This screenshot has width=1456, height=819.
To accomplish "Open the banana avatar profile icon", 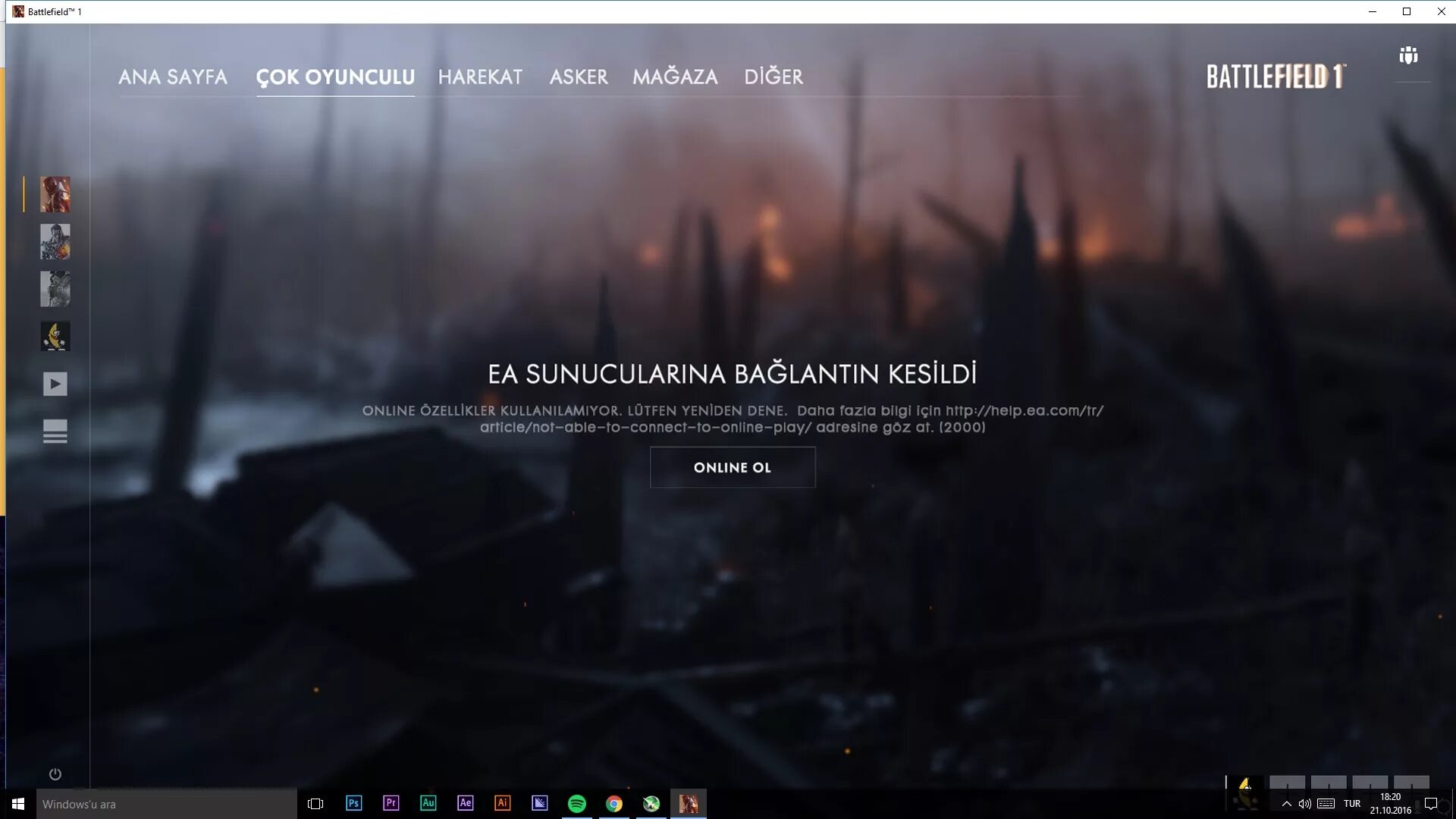I will point(55,336).
